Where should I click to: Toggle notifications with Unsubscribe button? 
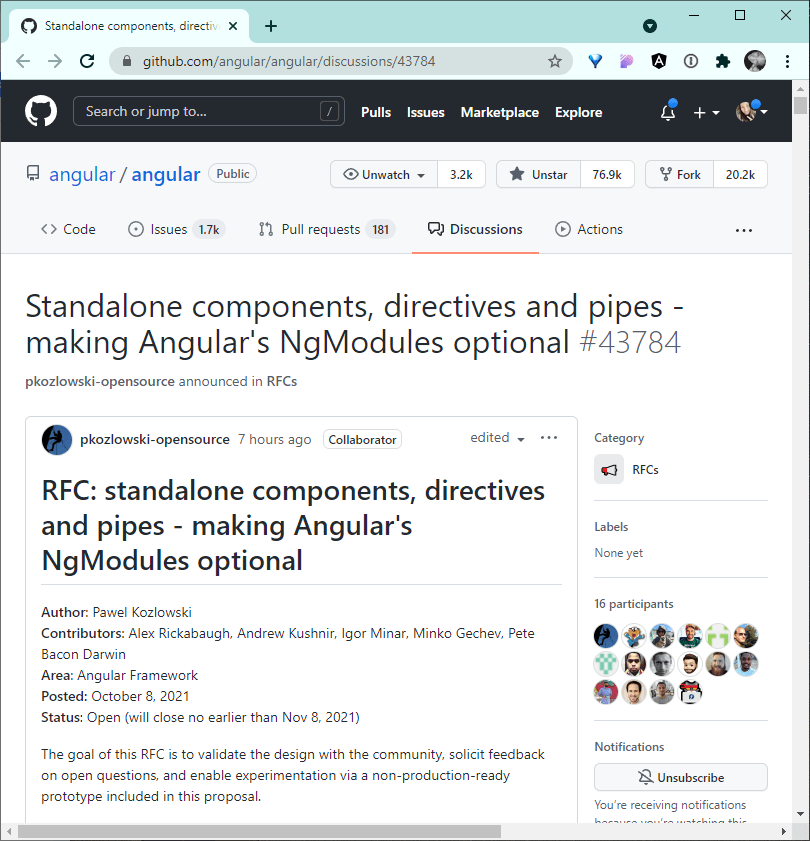[681, 777]
